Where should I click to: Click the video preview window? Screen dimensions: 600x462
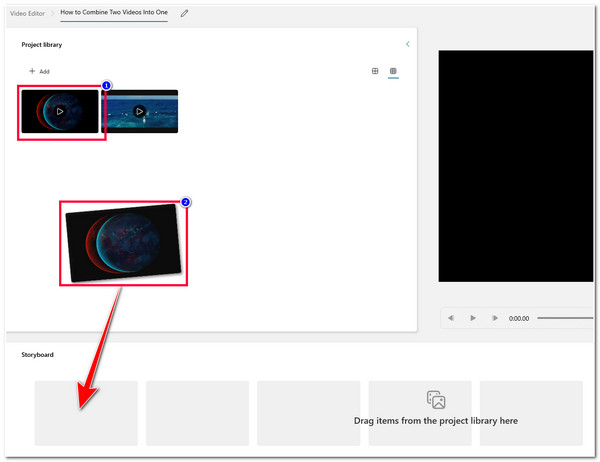[516, 166]
